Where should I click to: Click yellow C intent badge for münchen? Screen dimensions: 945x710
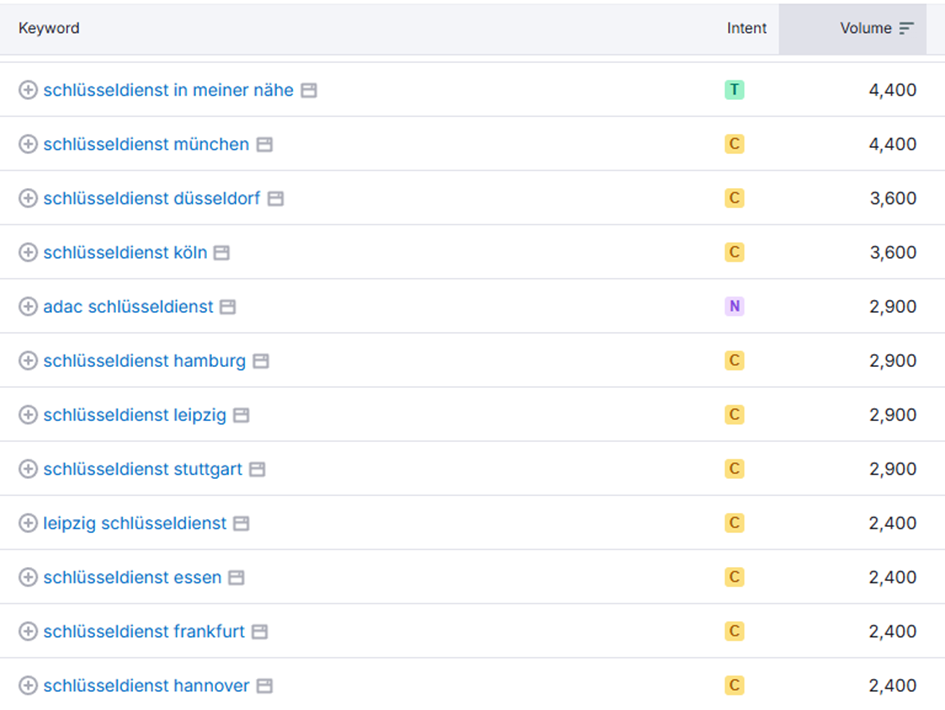coord(734,144)
